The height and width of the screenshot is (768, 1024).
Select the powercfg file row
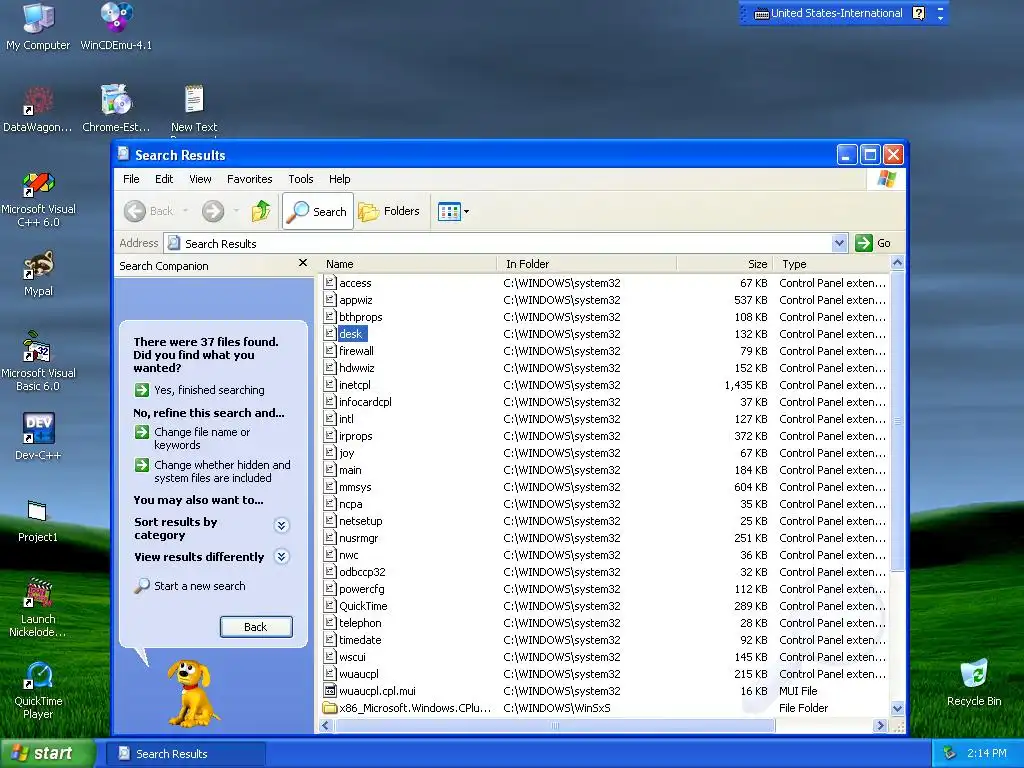pyautogui.click(x=604, y=589)
